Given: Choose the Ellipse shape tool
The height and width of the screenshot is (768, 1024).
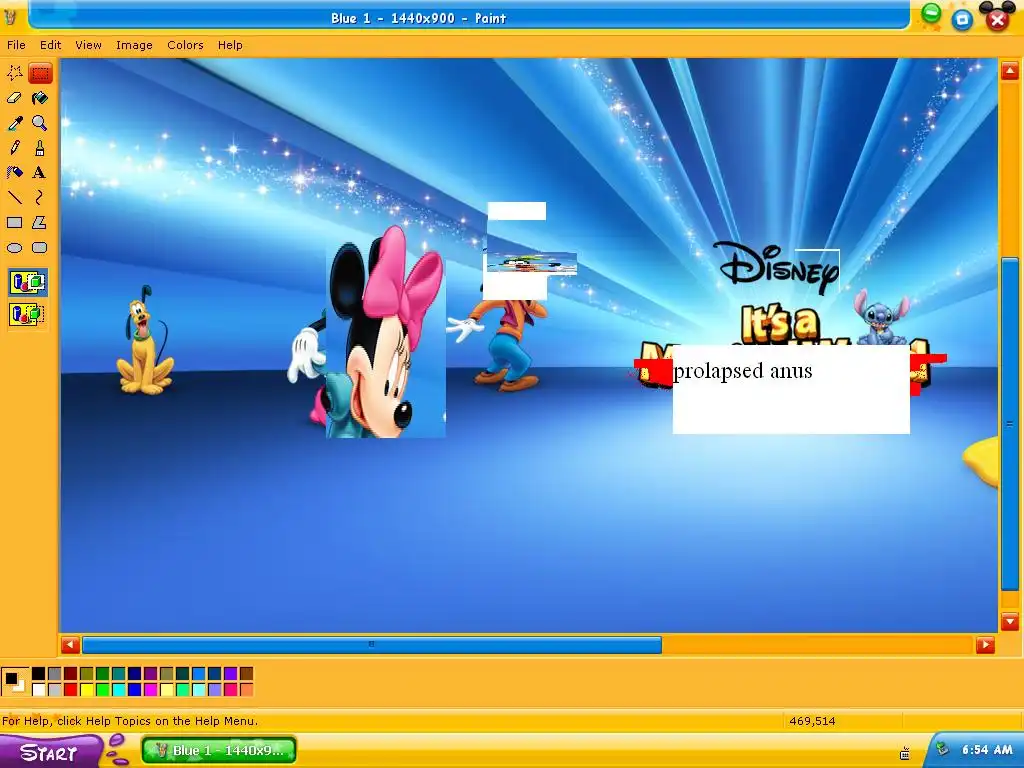Looking at the screenshot, I should 14,248.
